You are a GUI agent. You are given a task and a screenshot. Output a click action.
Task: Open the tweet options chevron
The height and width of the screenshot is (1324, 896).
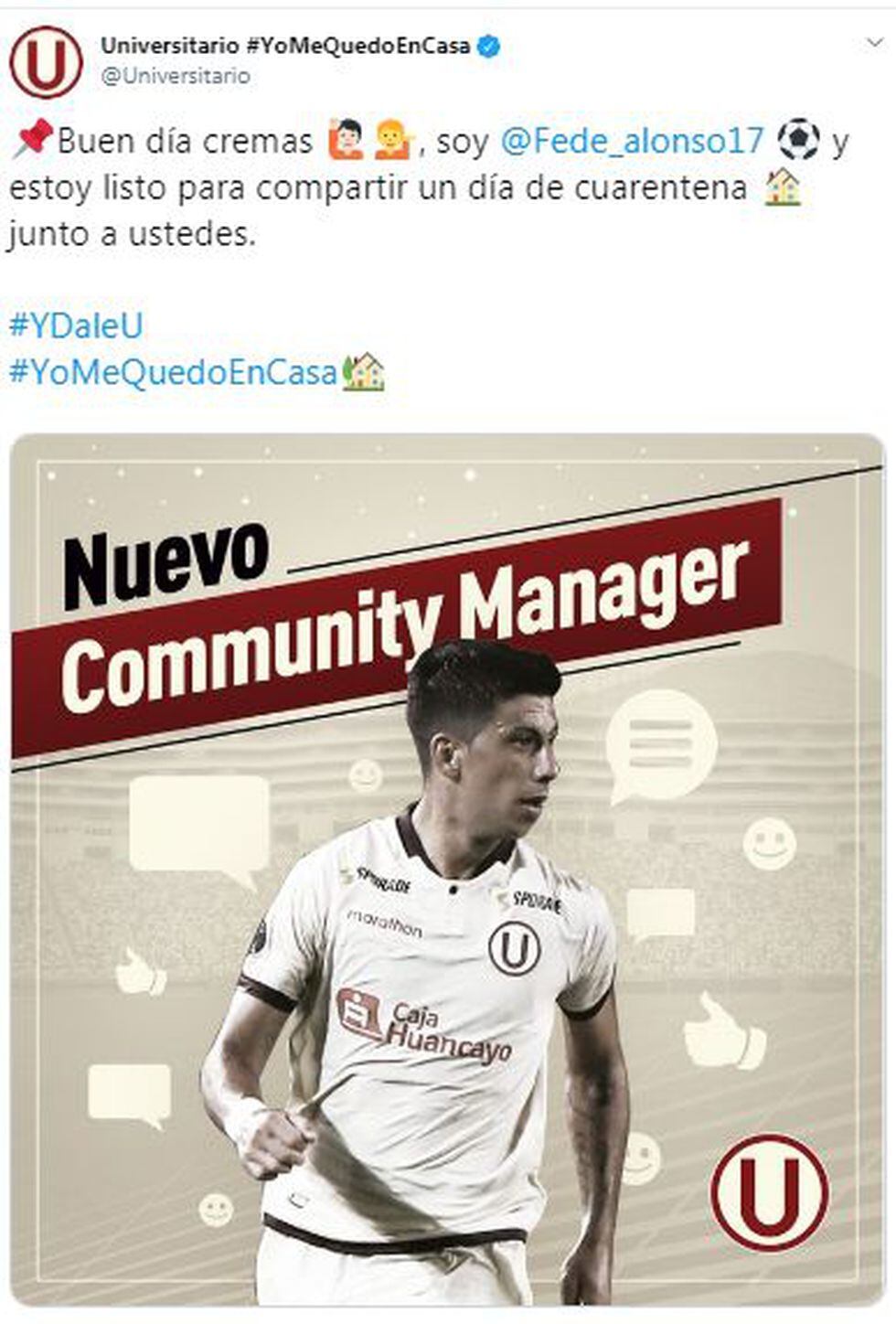click(873, 43)
